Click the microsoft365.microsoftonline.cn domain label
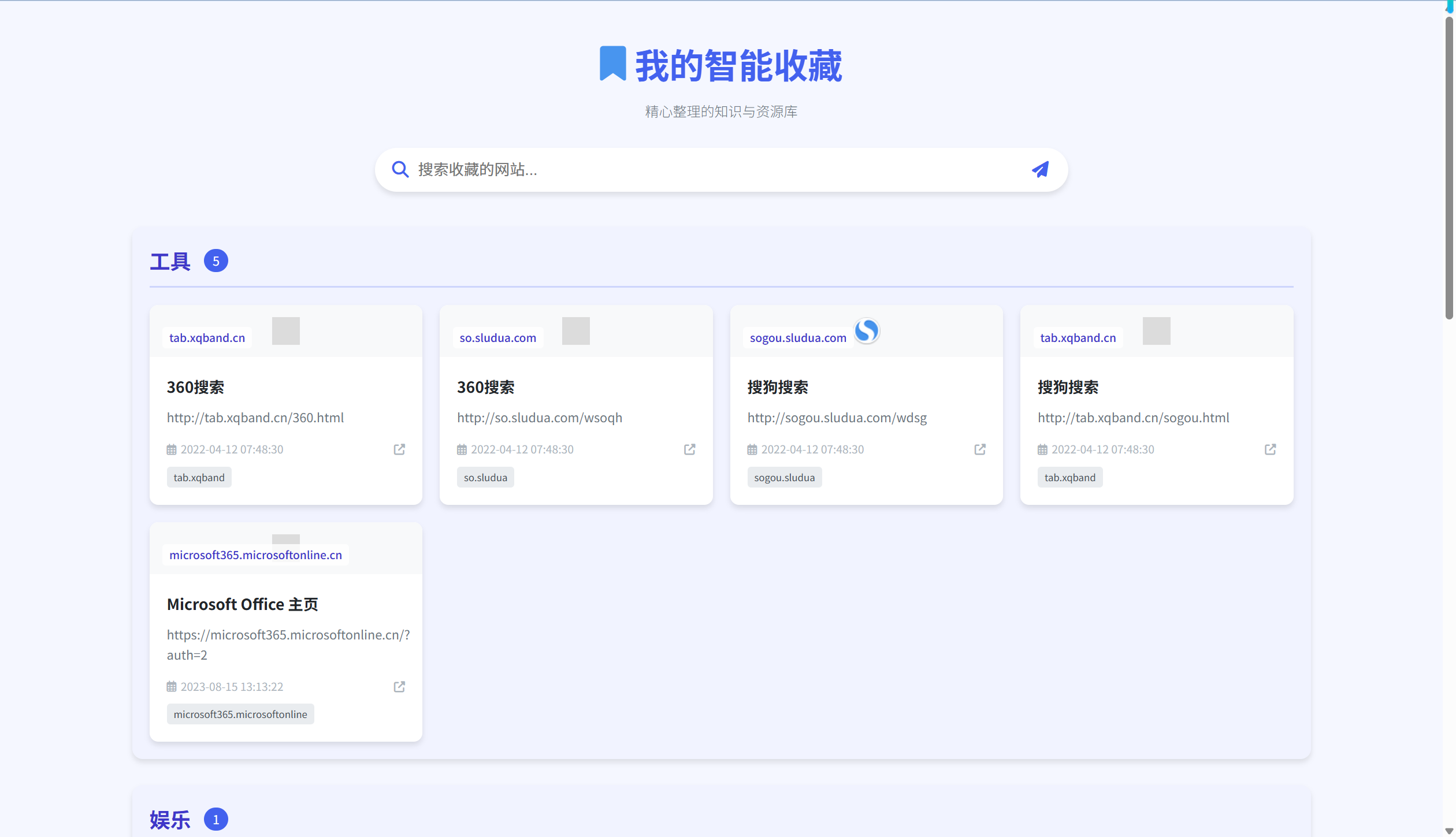This screenshot has width=1456, height=837. coord(255,555)
